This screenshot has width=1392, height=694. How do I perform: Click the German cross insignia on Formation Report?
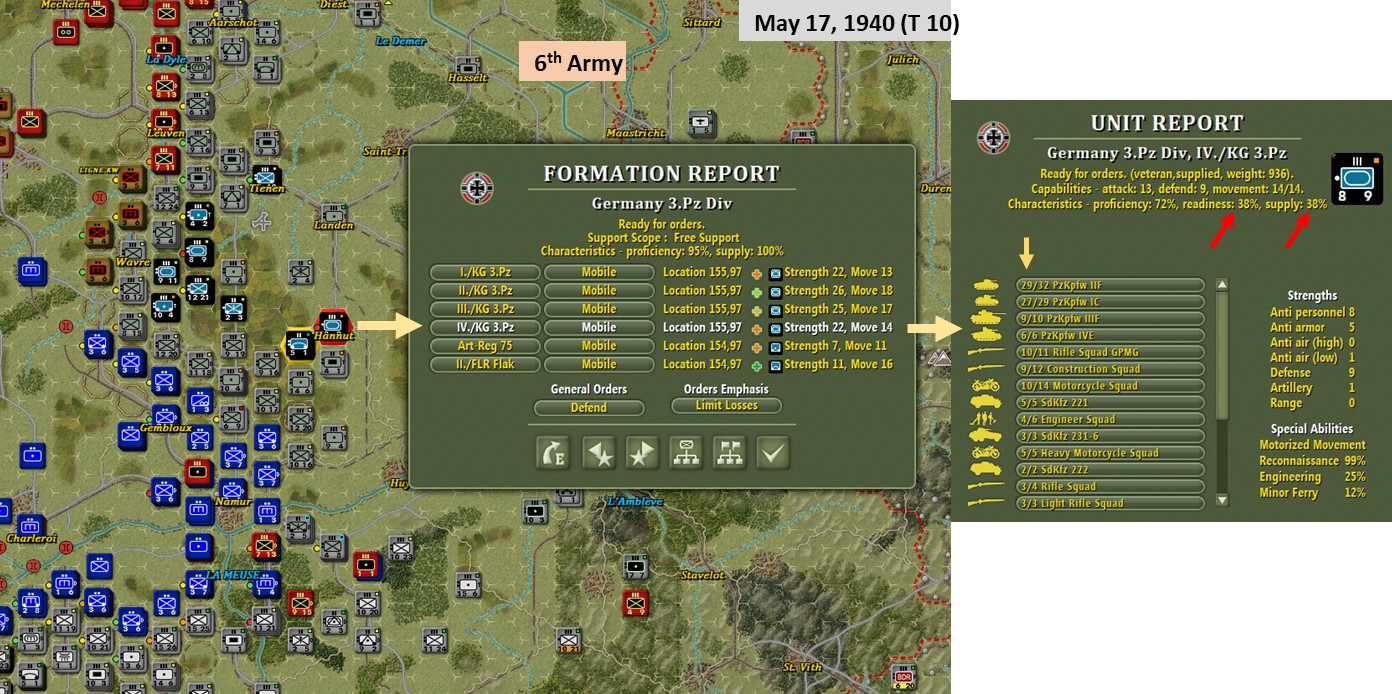pos(476,187)
